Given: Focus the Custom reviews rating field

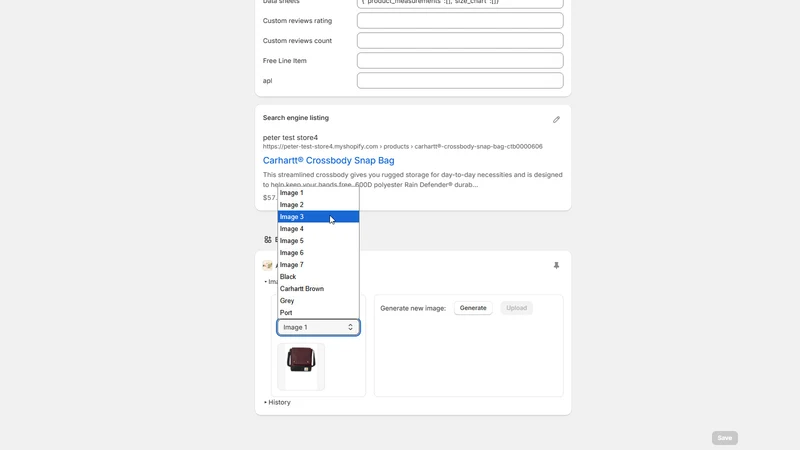Looking at the screenshot, I should pyautogui.click(x=460, y=20).
